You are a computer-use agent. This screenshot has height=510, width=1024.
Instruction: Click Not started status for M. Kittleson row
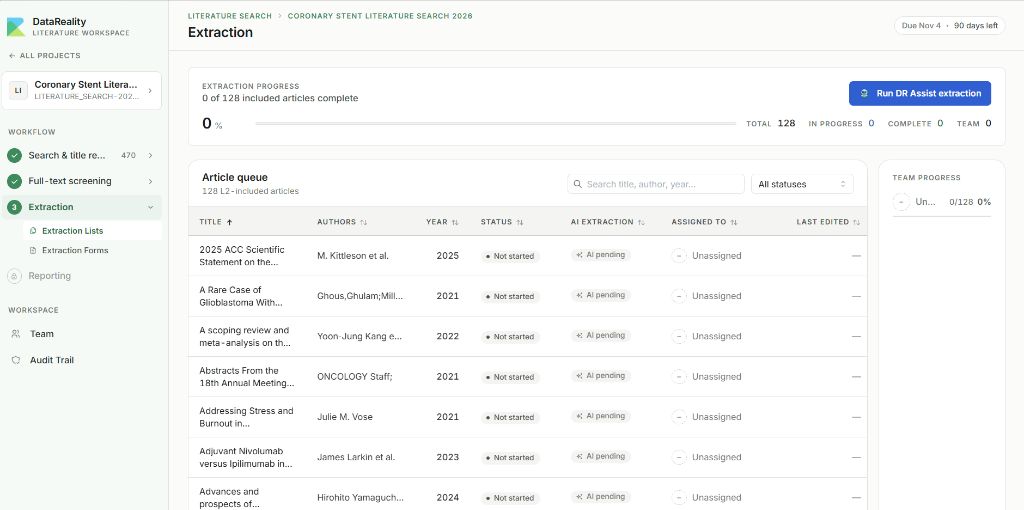coord(510,256)
